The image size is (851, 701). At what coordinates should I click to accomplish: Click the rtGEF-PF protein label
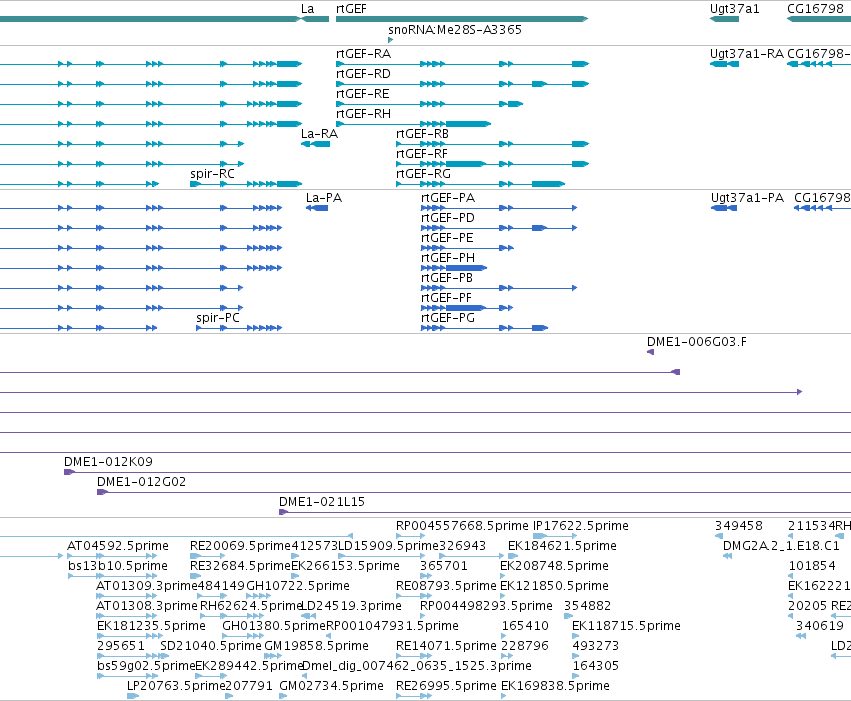[x=446, y=298]
